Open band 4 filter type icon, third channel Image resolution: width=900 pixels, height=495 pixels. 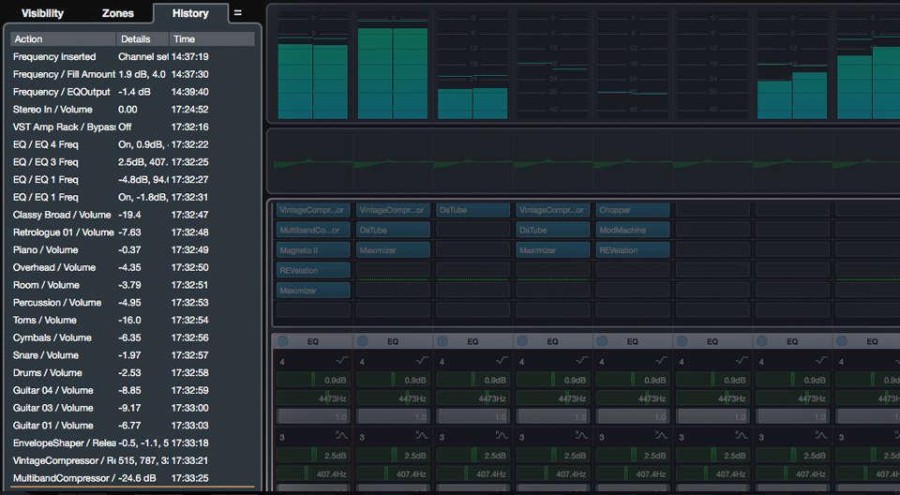pyautogui.click(x=502, y=361)
